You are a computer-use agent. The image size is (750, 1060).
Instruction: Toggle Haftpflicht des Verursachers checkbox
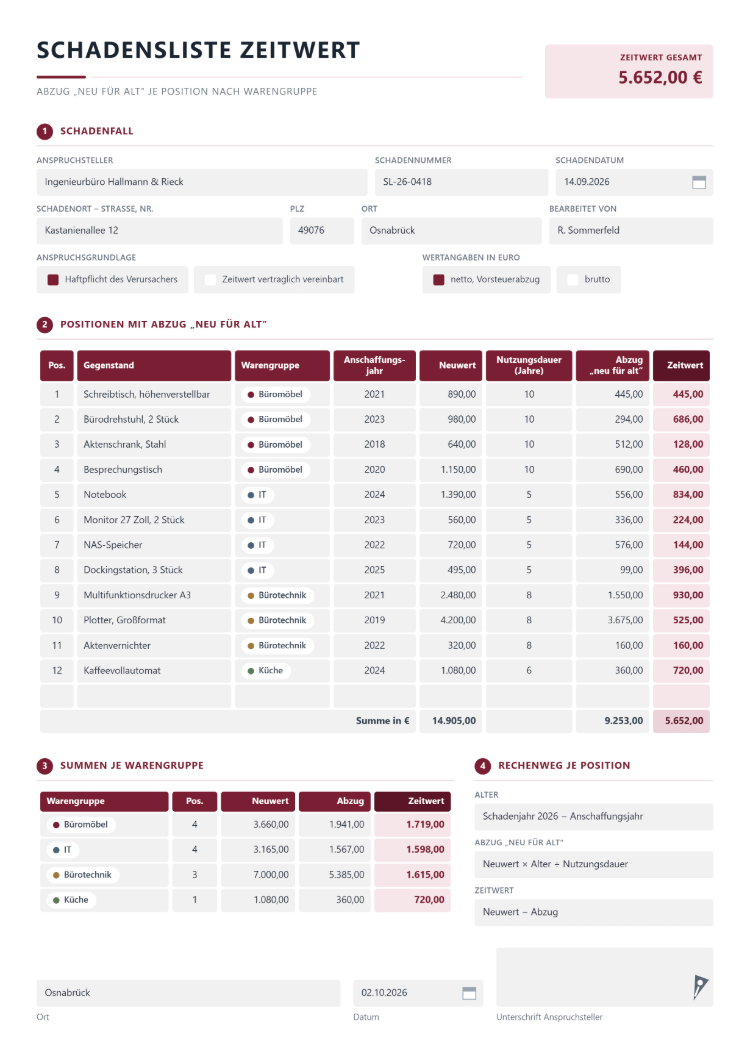tap(53, 279)
